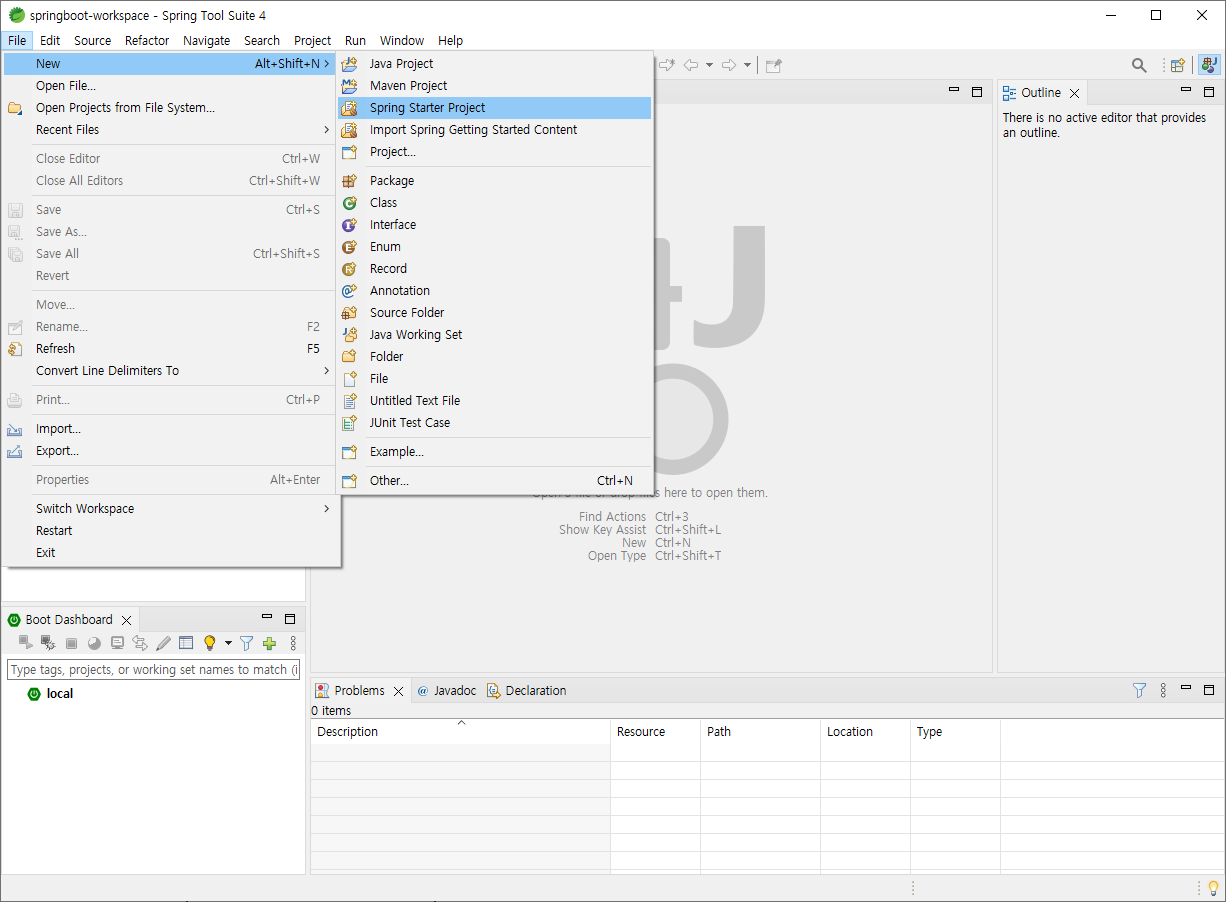Expand the Recent Files submenu
Image resolution: width=1226 pixels, height=902 pixels.
coord(171,130)
